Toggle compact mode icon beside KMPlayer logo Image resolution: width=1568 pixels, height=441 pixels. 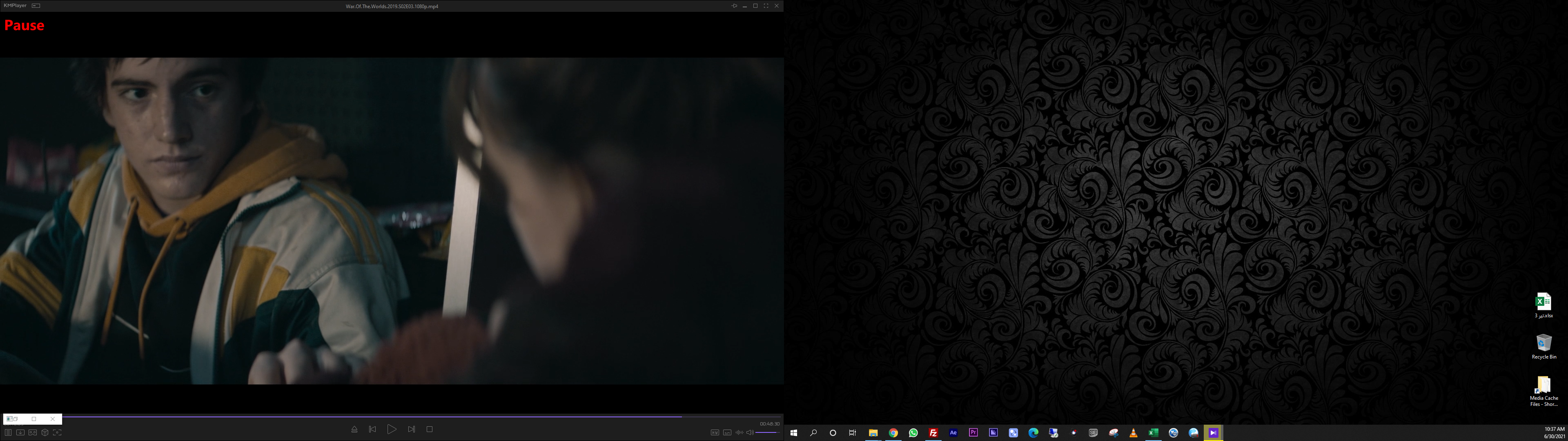[x=36, y=5]
